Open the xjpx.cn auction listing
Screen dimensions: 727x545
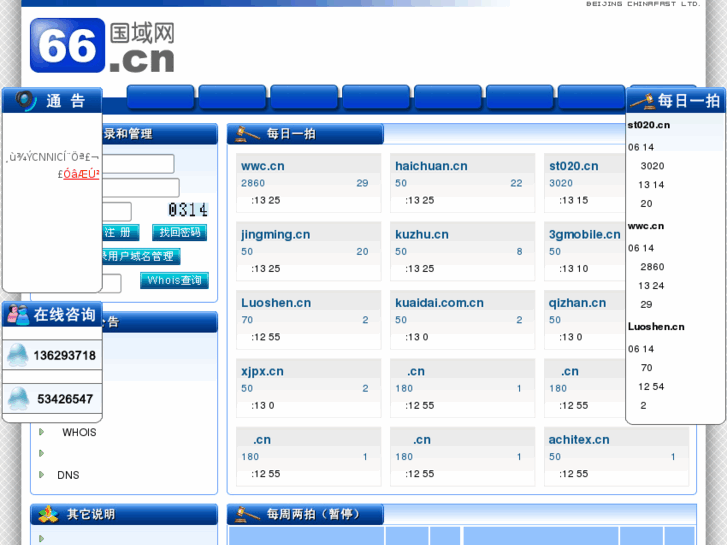tap(262, 371)
